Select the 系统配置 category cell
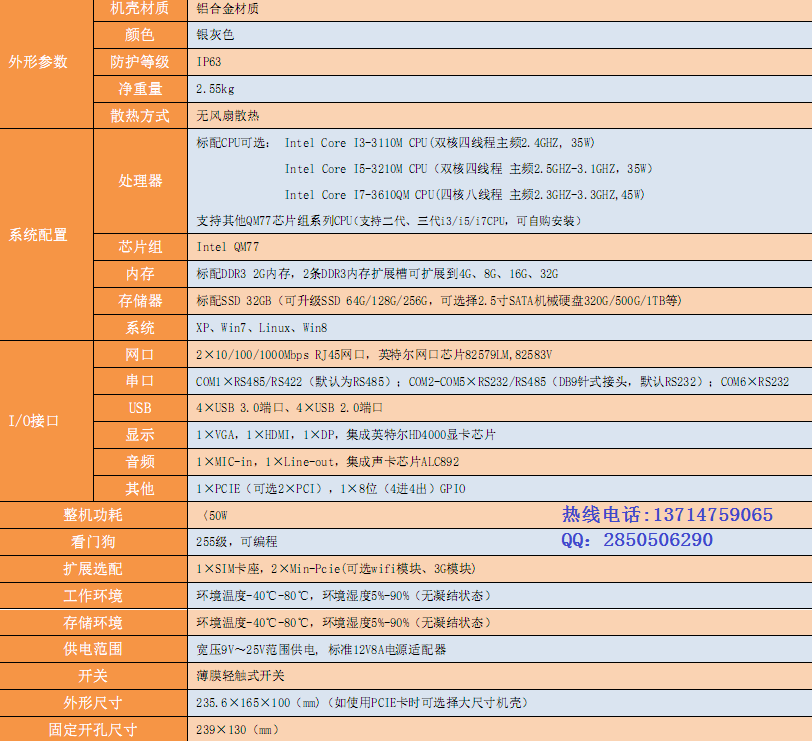The image size is (812, 741). 39,234
